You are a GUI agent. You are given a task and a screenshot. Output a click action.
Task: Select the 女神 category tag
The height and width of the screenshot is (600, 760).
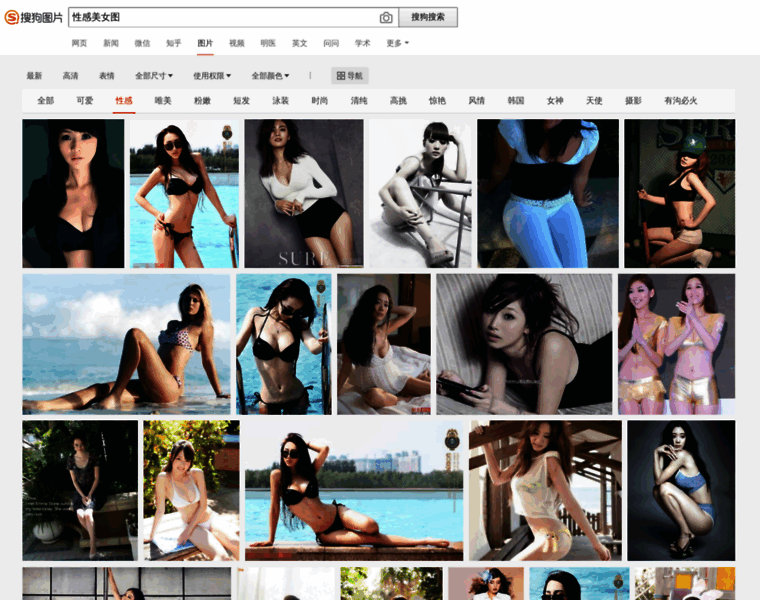coord(555,101)
